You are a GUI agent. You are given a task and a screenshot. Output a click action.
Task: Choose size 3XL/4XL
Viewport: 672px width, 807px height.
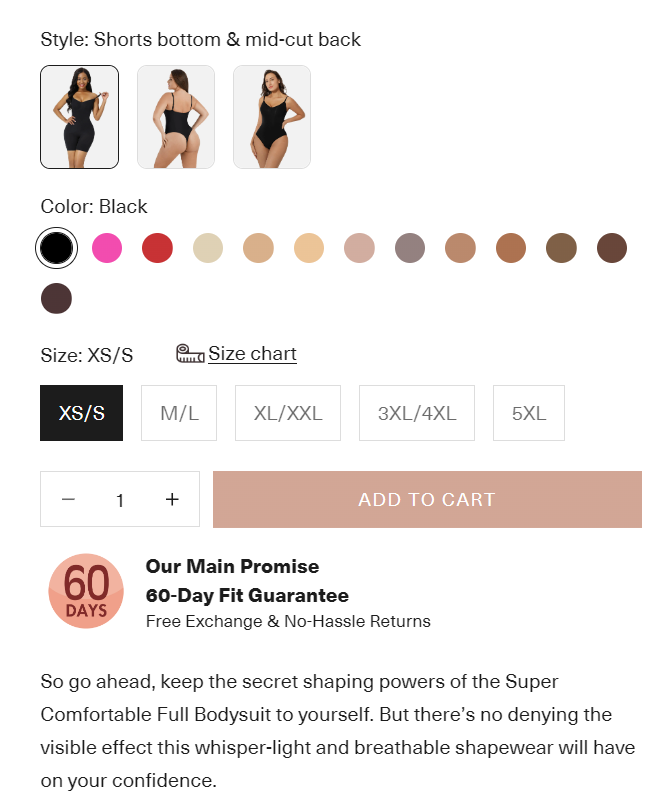point(417,413)
